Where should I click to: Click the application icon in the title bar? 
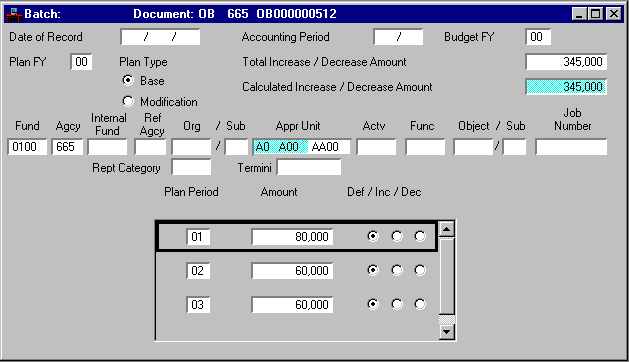(x=14, y=14)
